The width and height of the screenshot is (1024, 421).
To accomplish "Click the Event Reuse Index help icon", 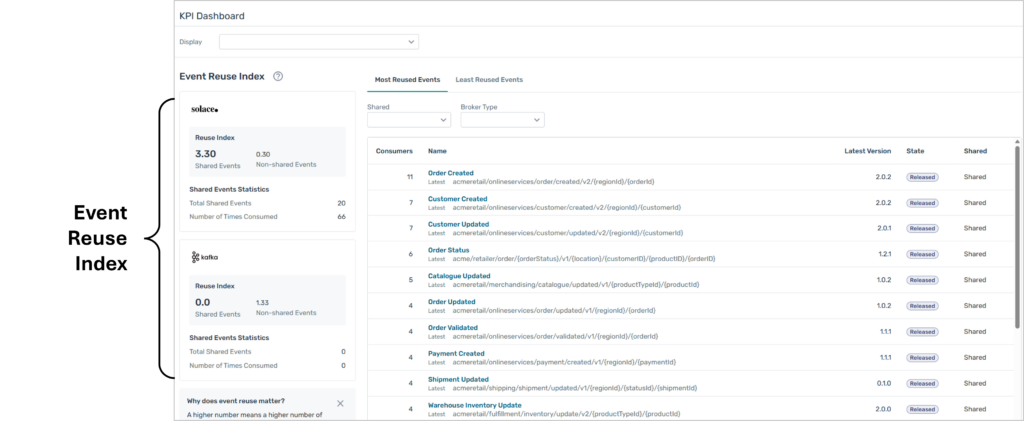I will point(278,76).
